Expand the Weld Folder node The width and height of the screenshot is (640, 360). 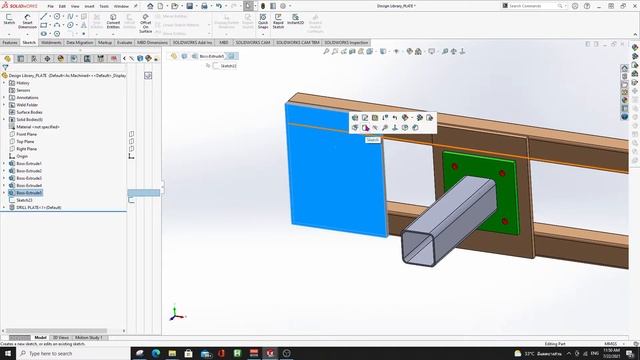4,105
